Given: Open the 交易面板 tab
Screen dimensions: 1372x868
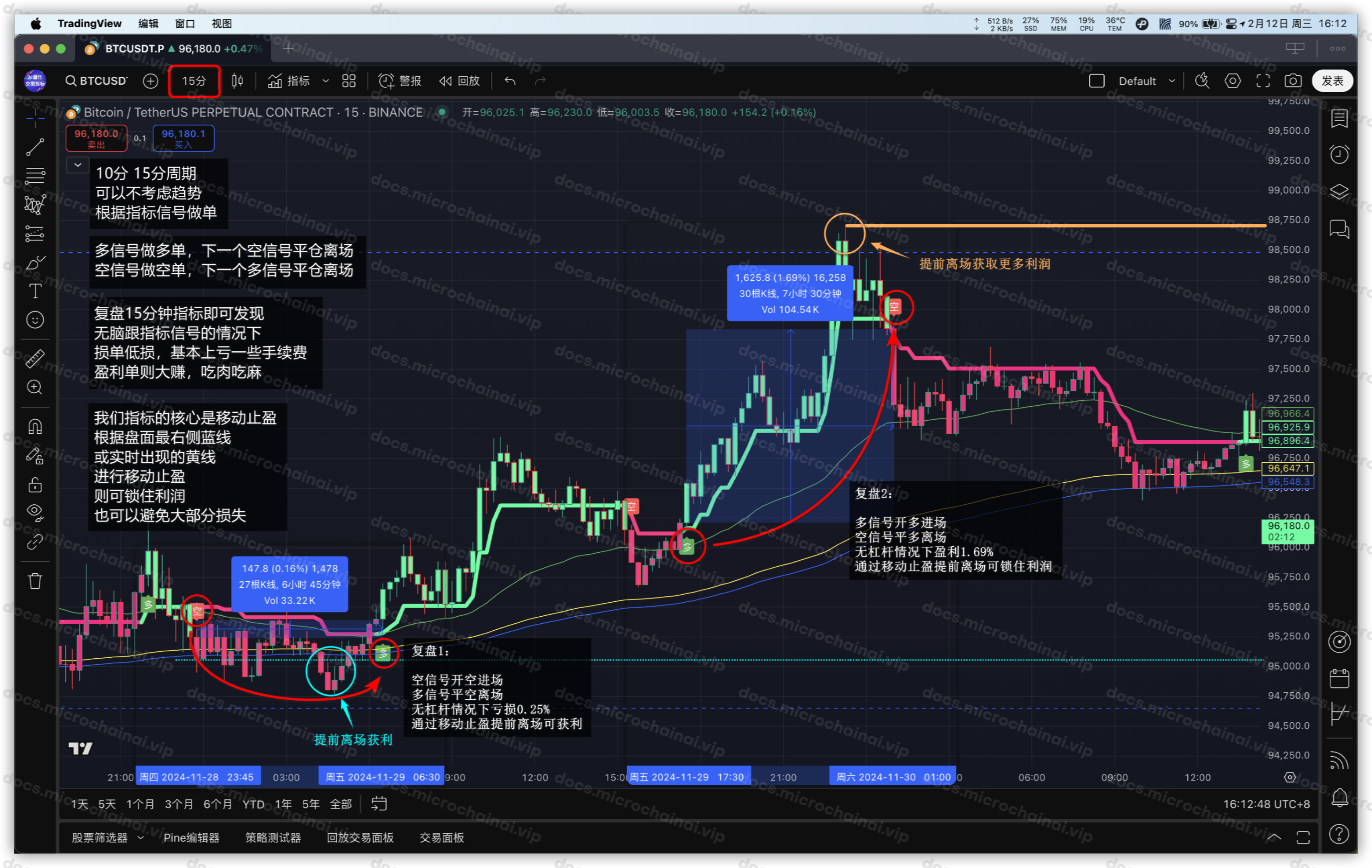Looking at the screenshot, I should [442, 838].
